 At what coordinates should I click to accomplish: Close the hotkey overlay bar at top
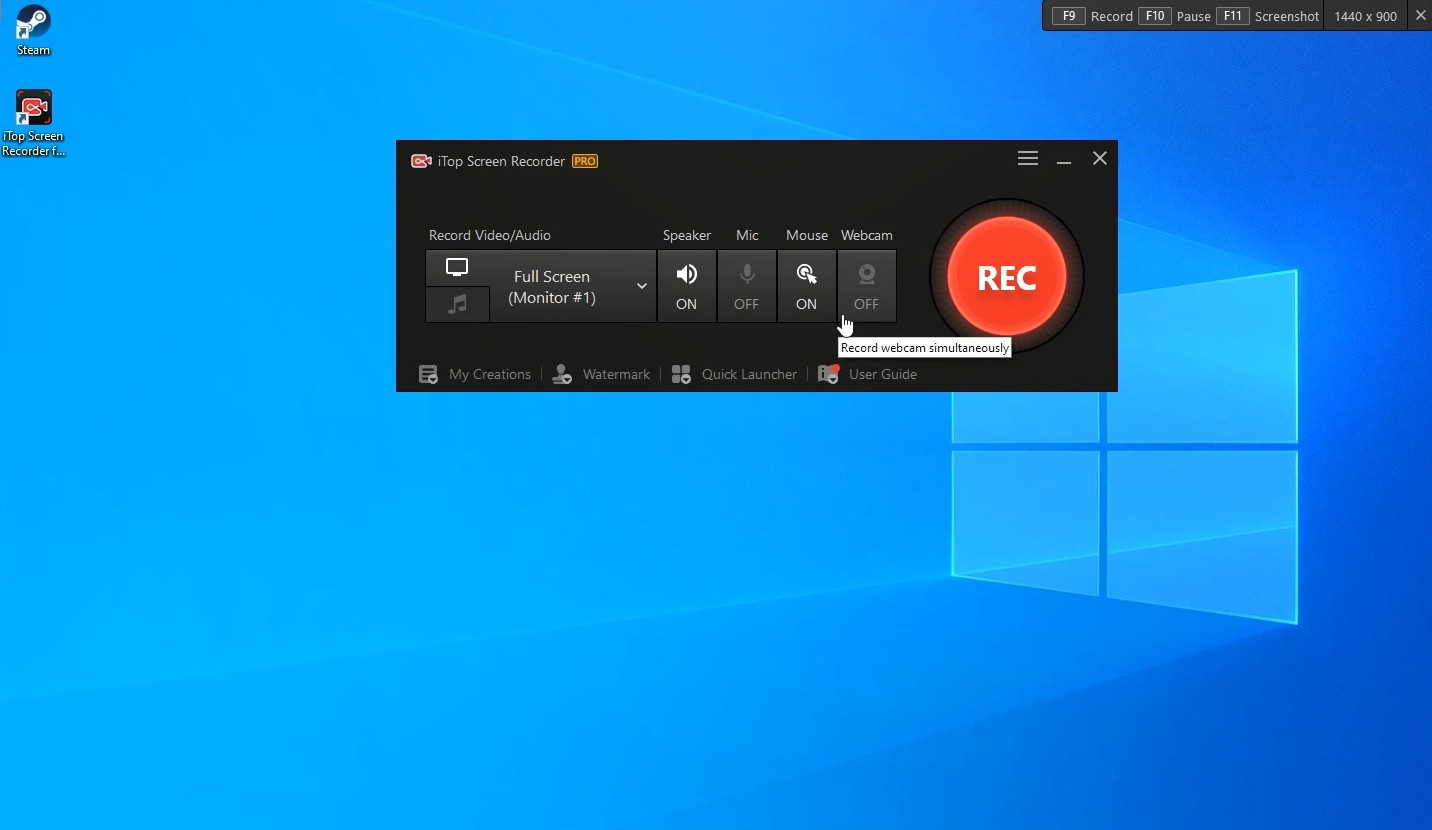click(1420, 16)
